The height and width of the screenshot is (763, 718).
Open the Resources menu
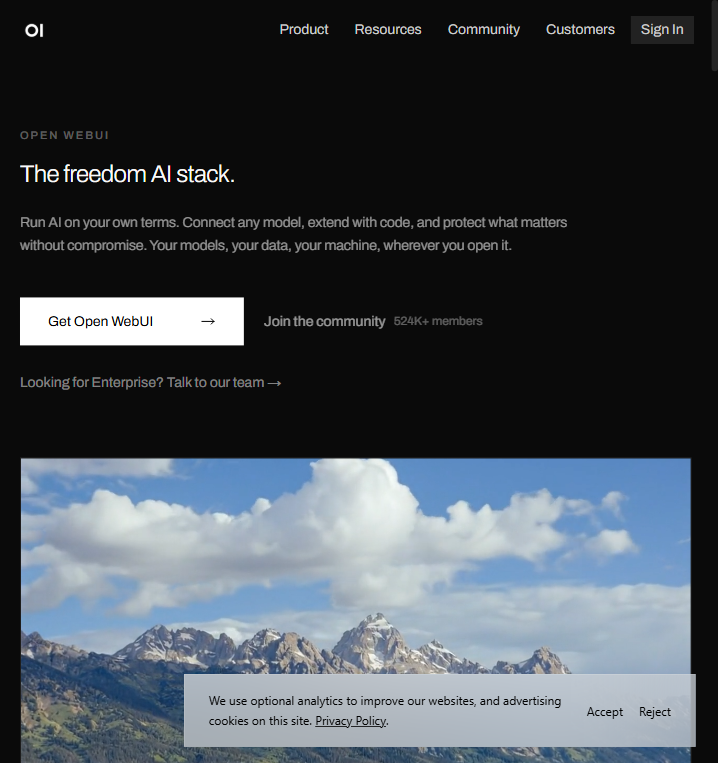(x=388, y=30)
